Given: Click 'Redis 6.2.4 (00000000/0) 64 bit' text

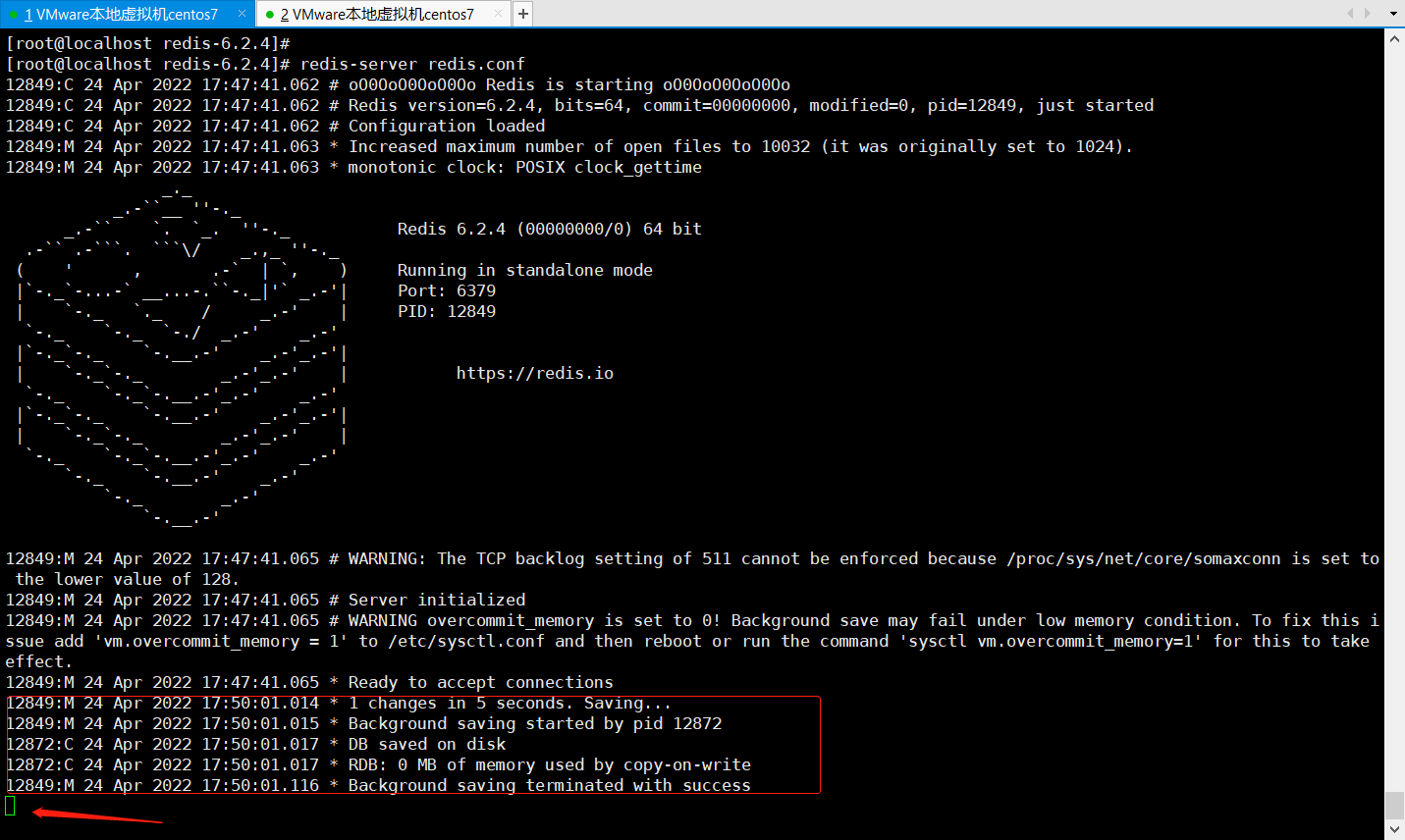Looking at the screenshot, I should pyautogui.click(x=550, y=229).
